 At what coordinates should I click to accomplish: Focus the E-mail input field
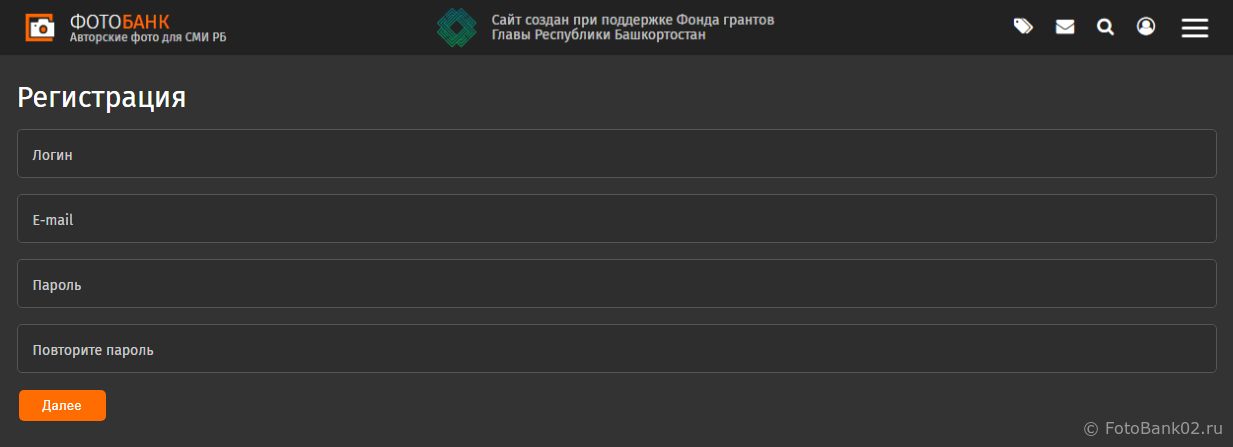(x=616, y=219)
